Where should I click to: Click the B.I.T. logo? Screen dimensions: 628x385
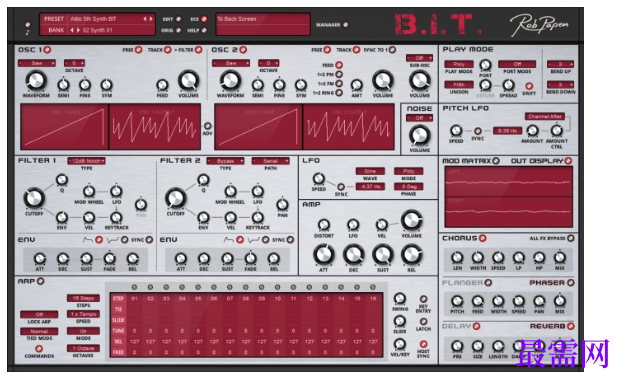[438, 24]
